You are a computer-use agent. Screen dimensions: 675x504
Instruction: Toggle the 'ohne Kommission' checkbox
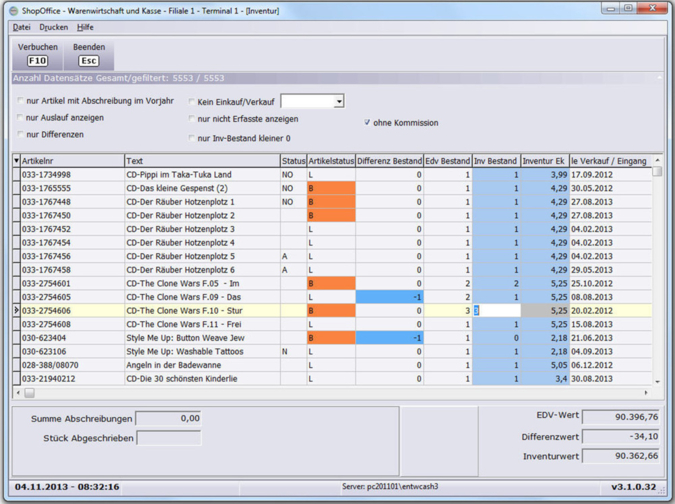point(367,123)
